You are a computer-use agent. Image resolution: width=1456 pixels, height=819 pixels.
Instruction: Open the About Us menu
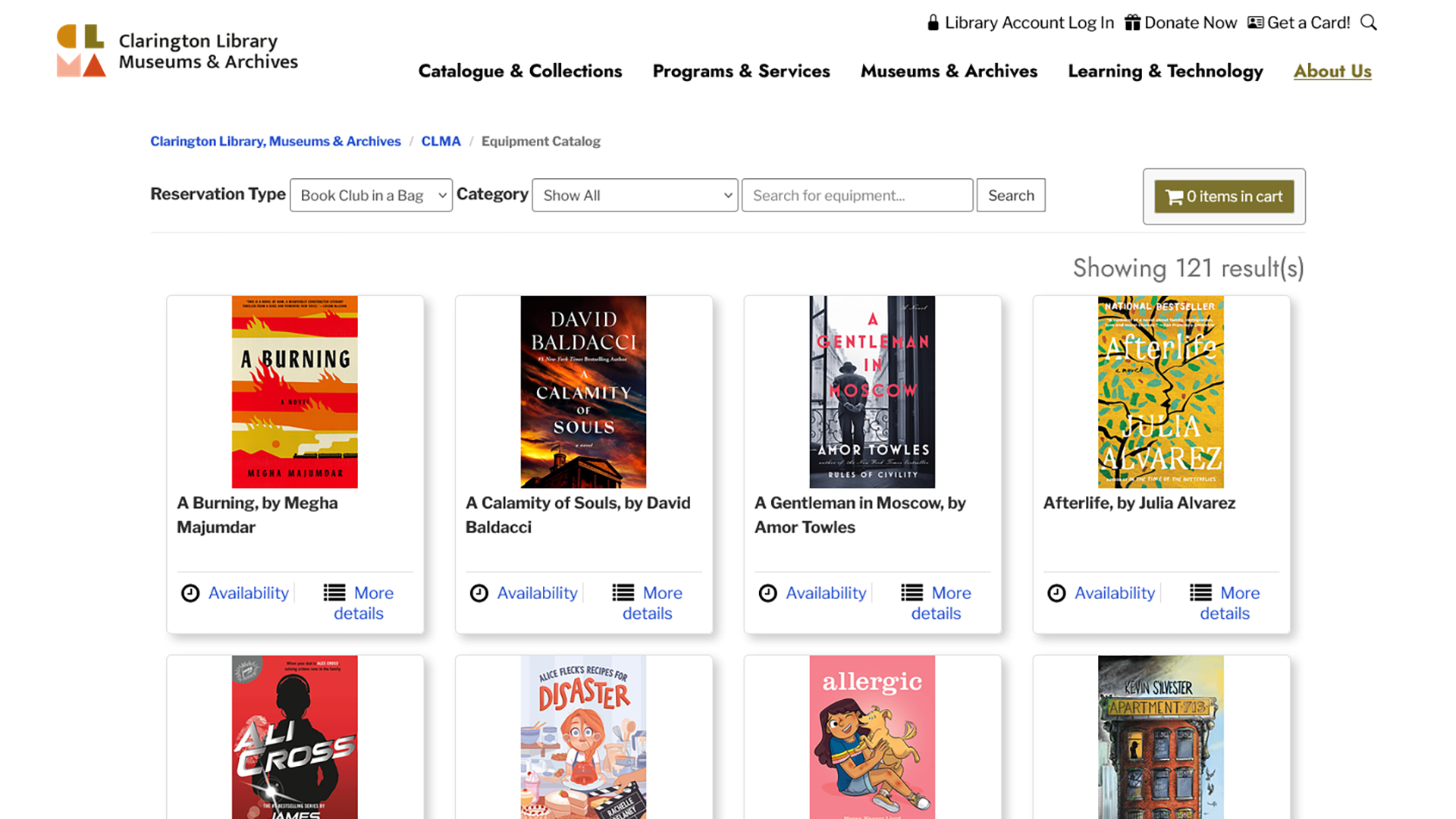1332,71
